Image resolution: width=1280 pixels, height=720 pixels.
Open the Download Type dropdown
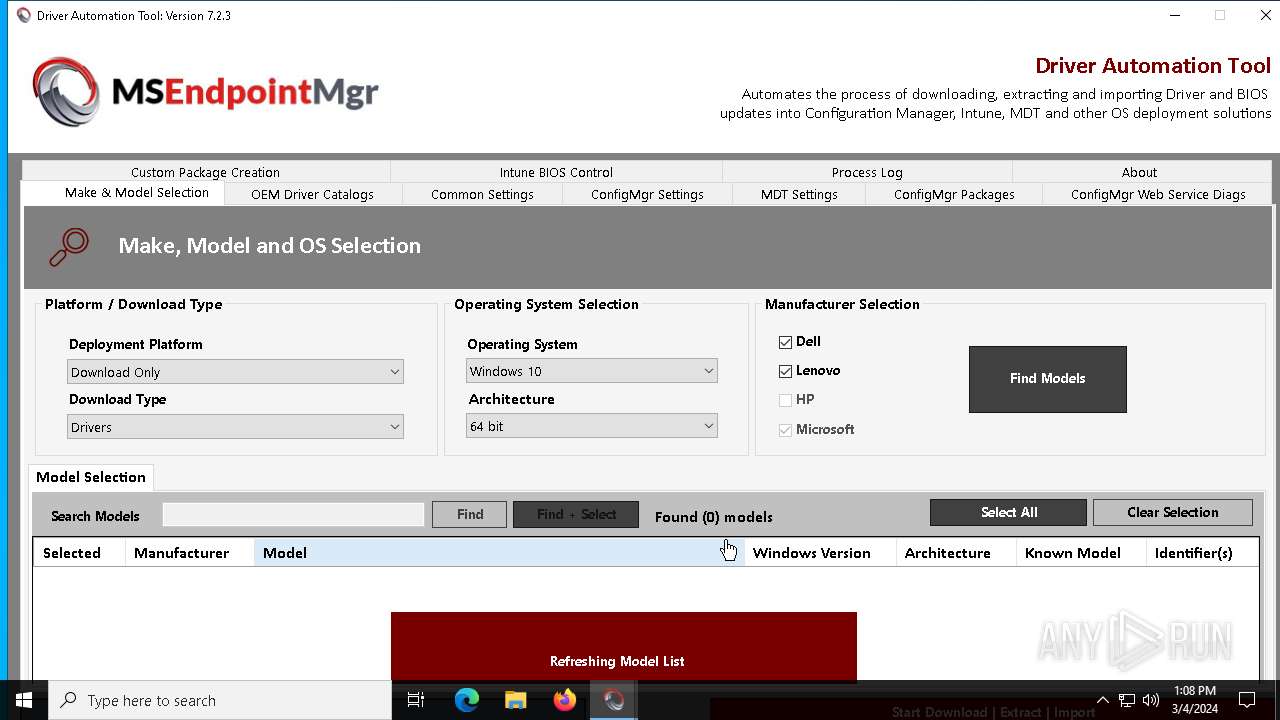click(x=235, y=427)
